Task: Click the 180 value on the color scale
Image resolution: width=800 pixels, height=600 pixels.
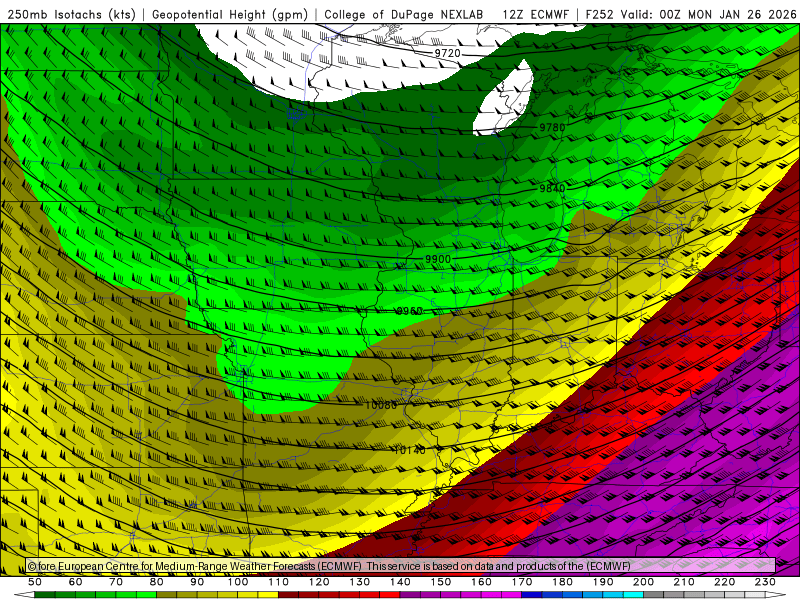Action: (x=562, y=582)
